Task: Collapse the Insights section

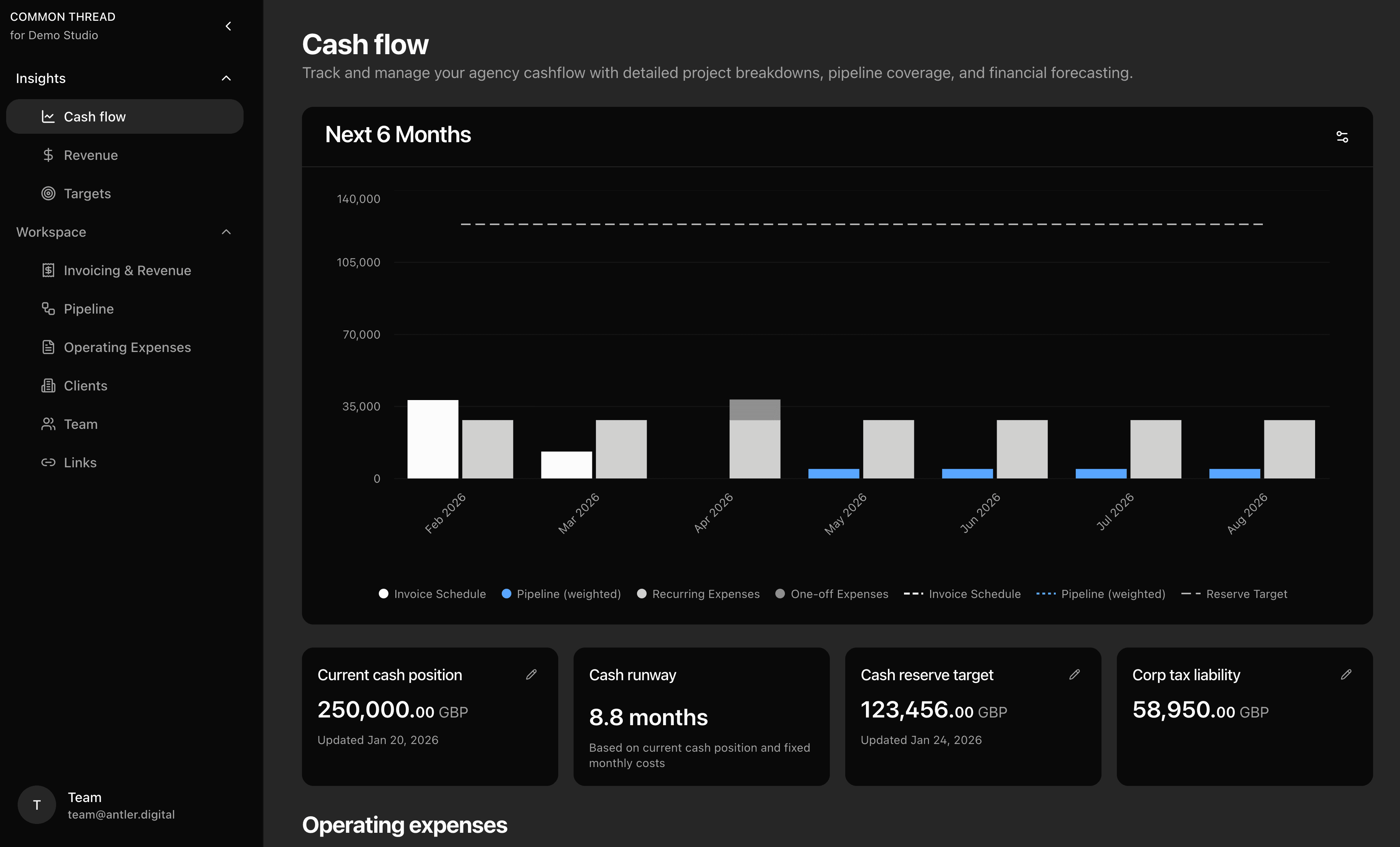Action: click(x=226, y=78)
